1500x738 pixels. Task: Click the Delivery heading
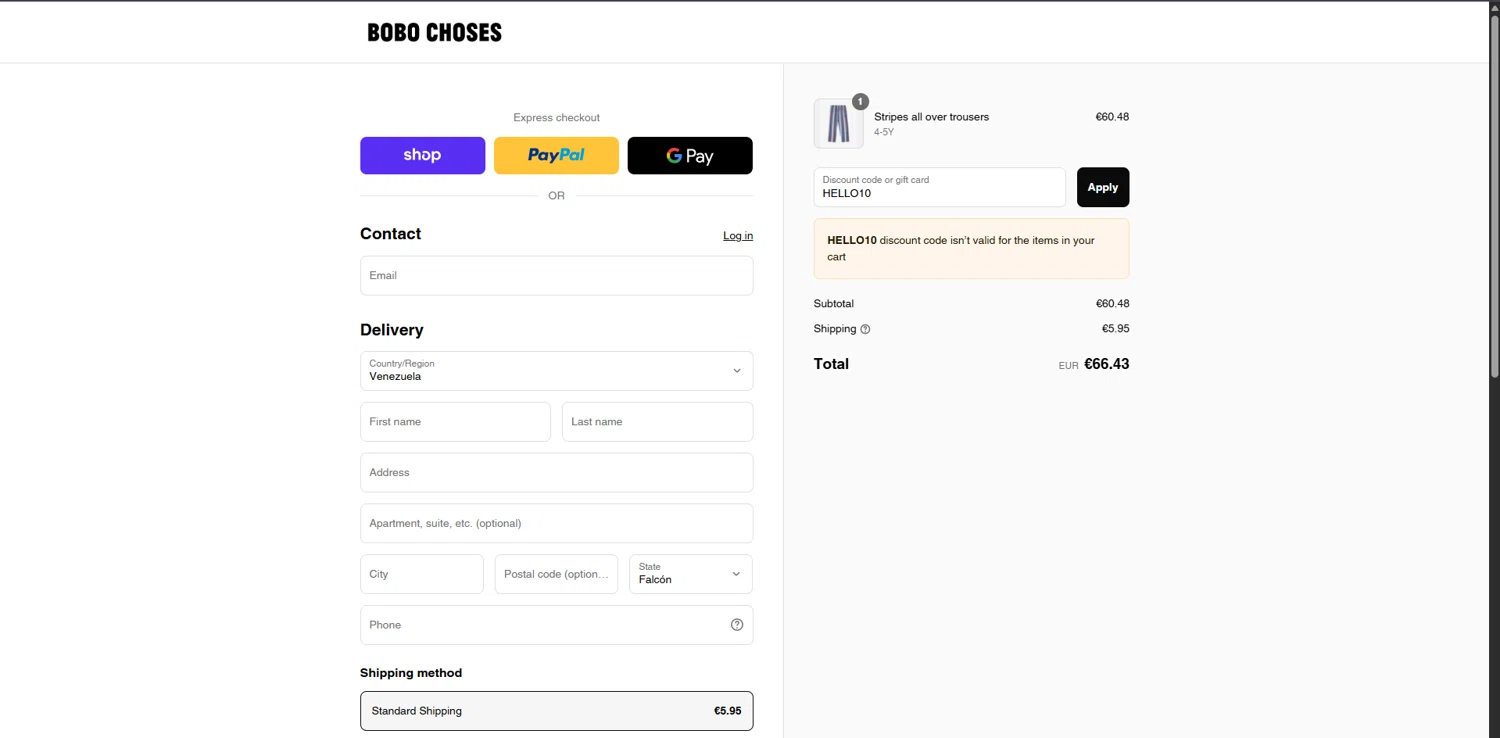(392, 330)
